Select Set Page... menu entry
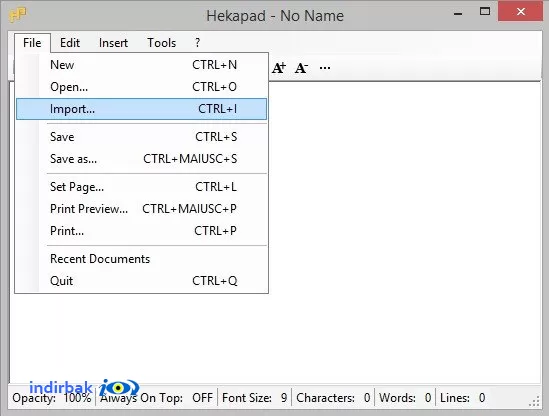 [141, 187]
